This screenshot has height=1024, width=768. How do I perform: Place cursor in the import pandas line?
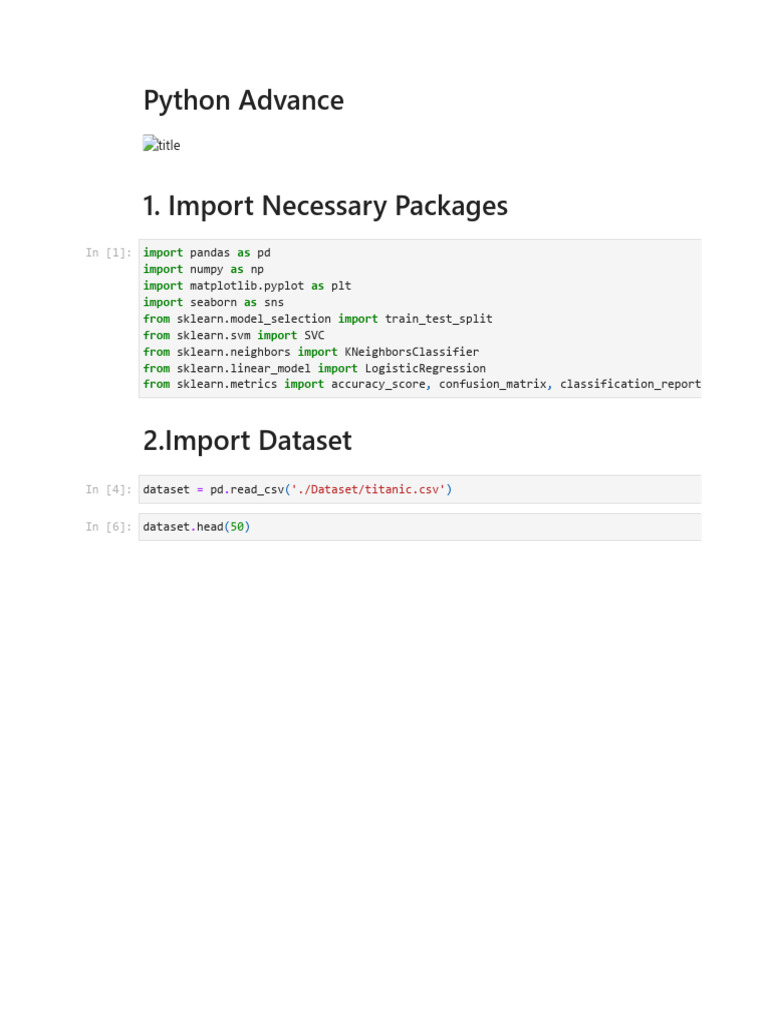pyautogui.click(x=207, y=253)
